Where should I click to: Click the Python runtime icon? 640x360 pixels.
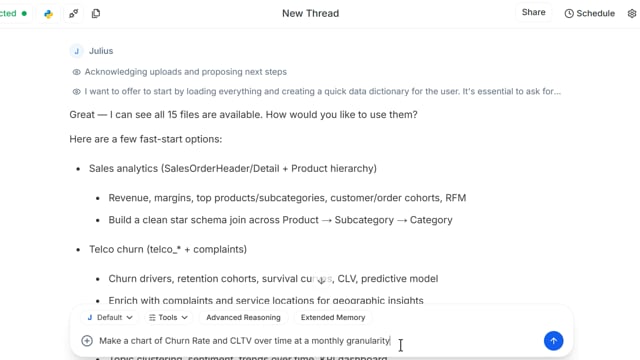[x=49, y=14]
